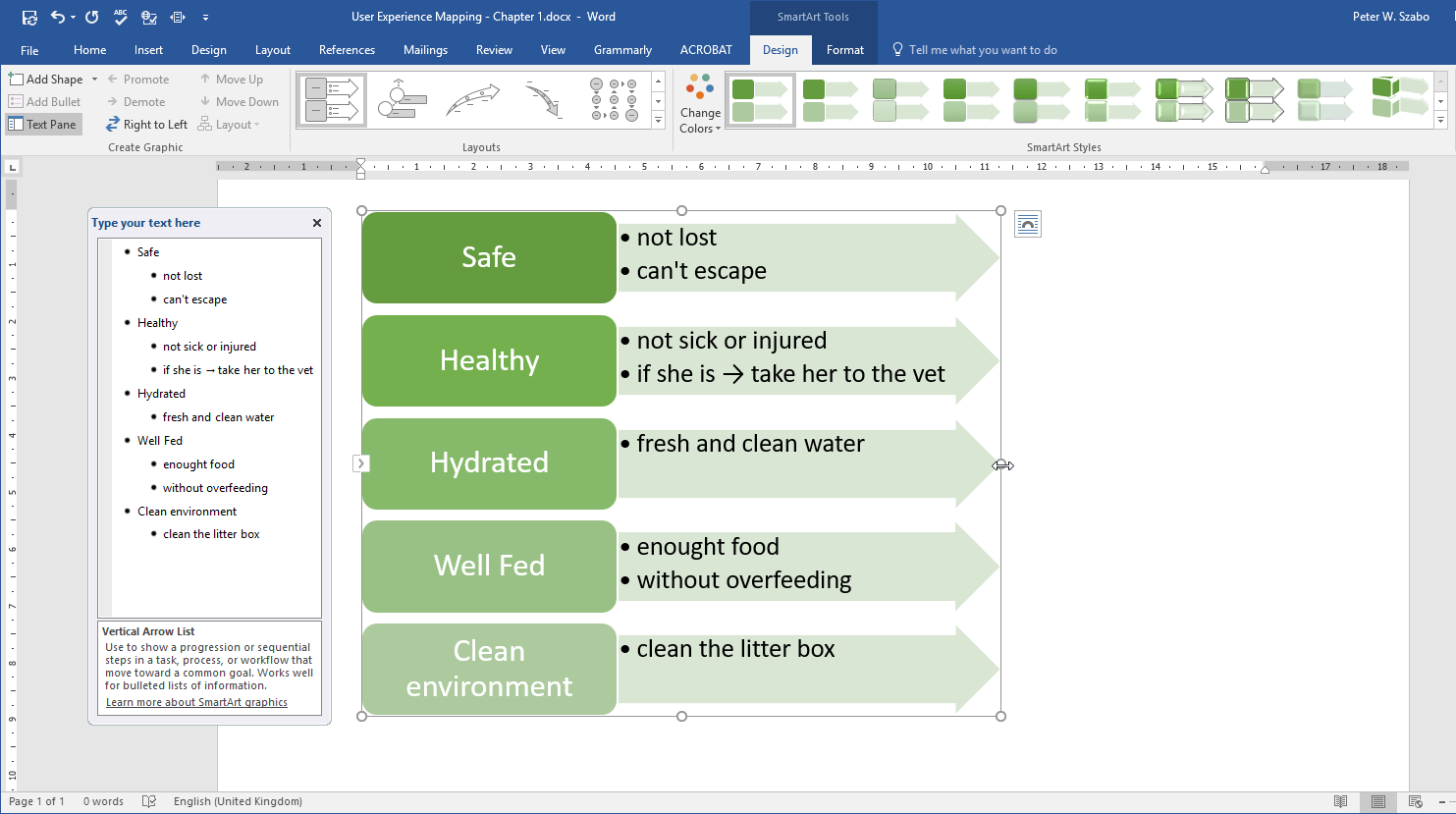This screenshot has height=814, width=1456.
Task: Close the 'Type your text here' pane
Action: (x=317, y=223)
